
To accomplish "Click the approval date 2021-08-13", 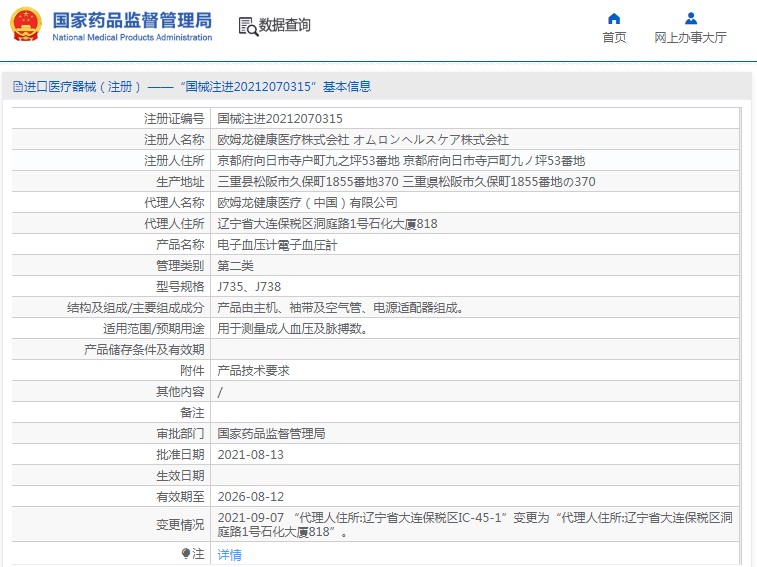I will click(x=251, y=455).
